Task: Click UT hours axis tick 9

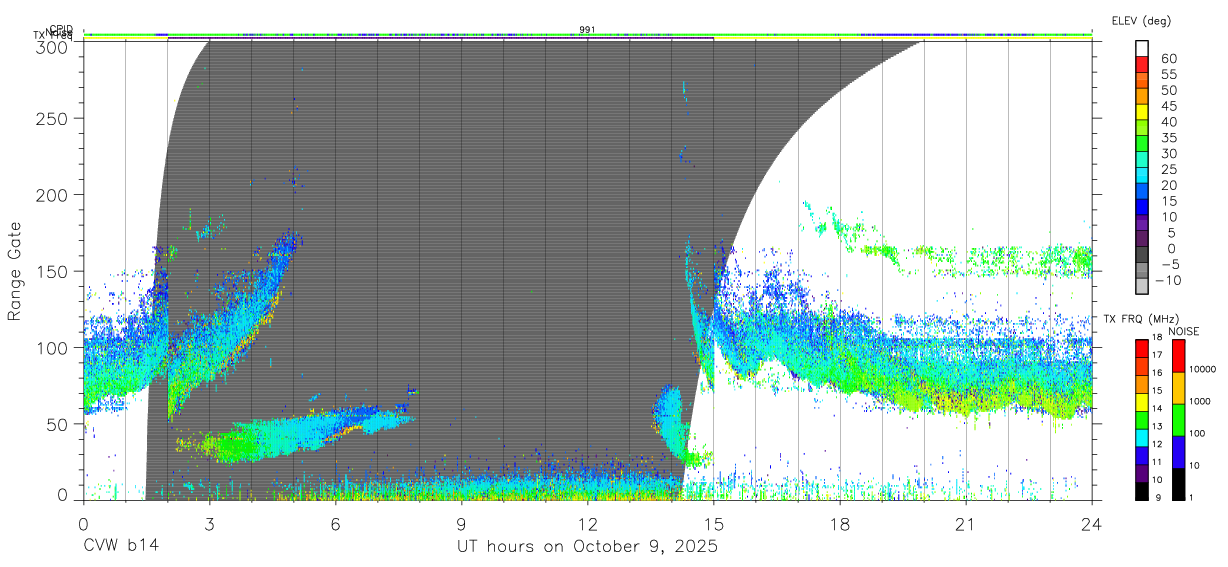Action: pyautogui.click(x=461, y=523)
